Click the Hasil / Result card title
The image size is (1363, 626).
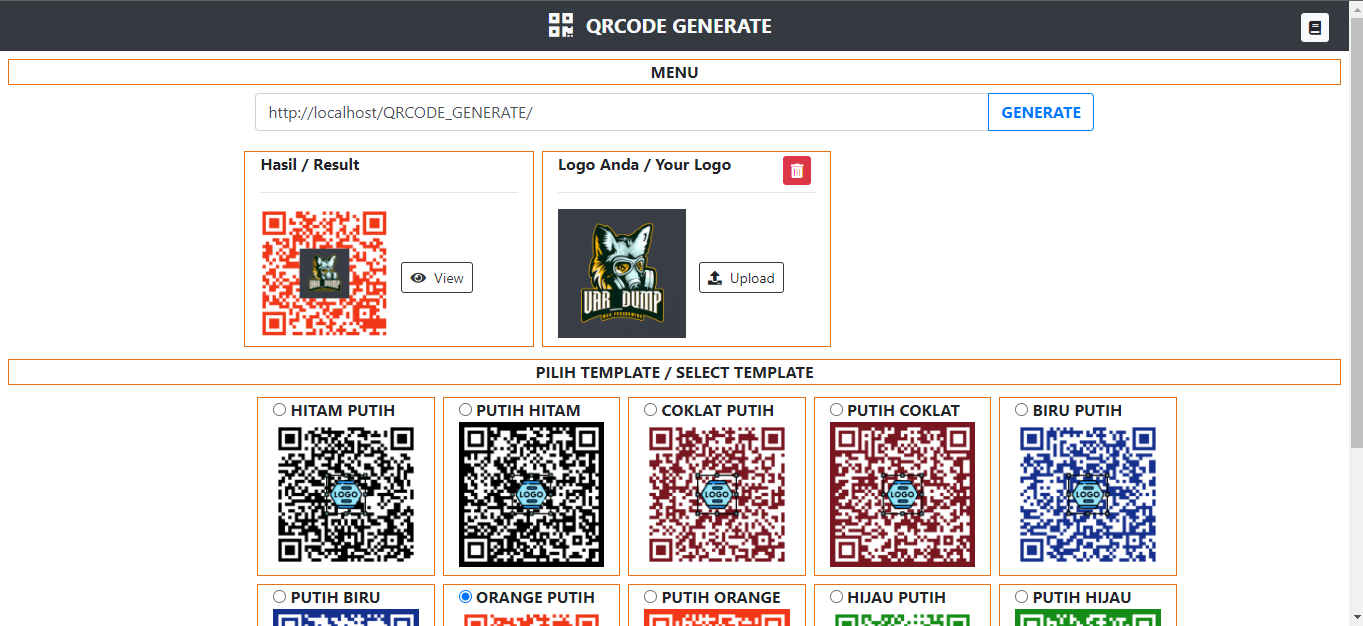coord(310,165)
